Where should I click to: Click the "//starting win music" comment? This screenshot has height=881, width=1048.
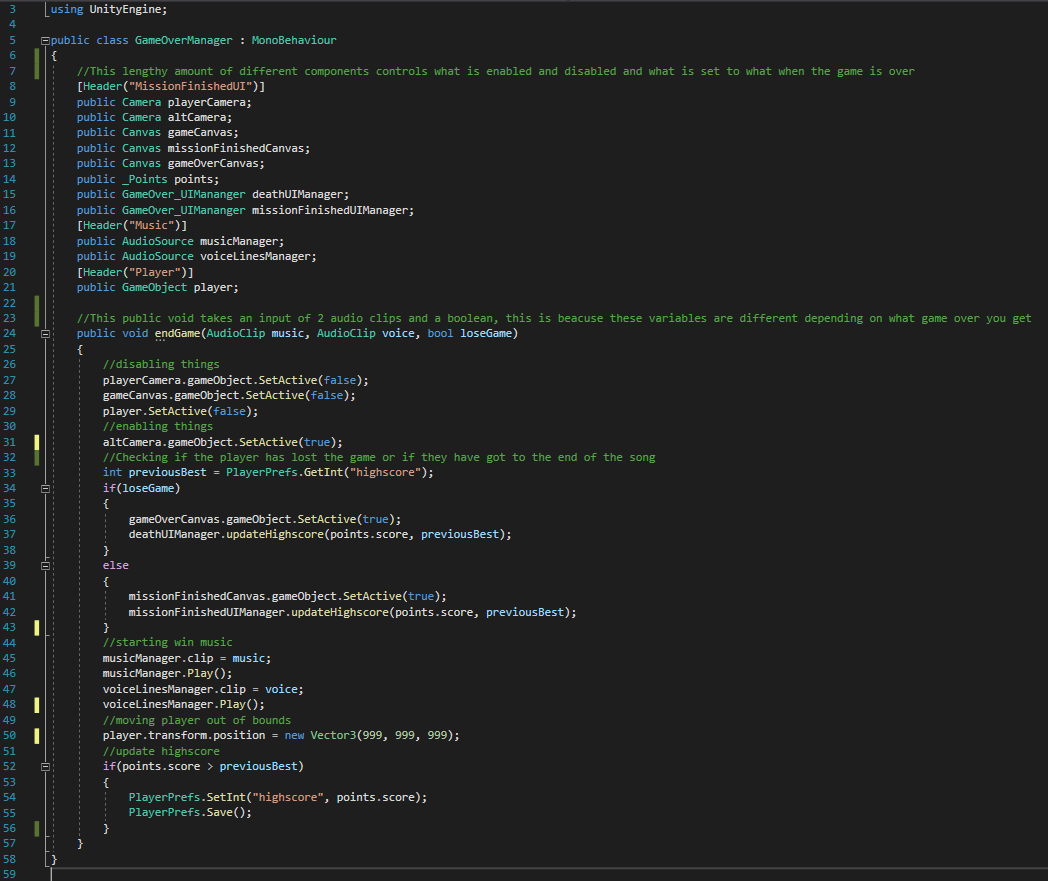[167, 642]
